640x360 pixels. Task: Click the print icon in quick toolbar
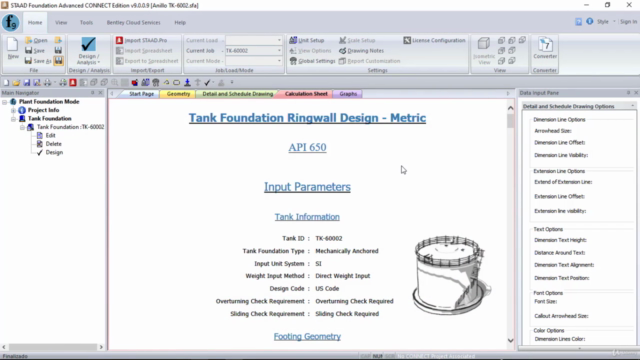click(47, 82)
